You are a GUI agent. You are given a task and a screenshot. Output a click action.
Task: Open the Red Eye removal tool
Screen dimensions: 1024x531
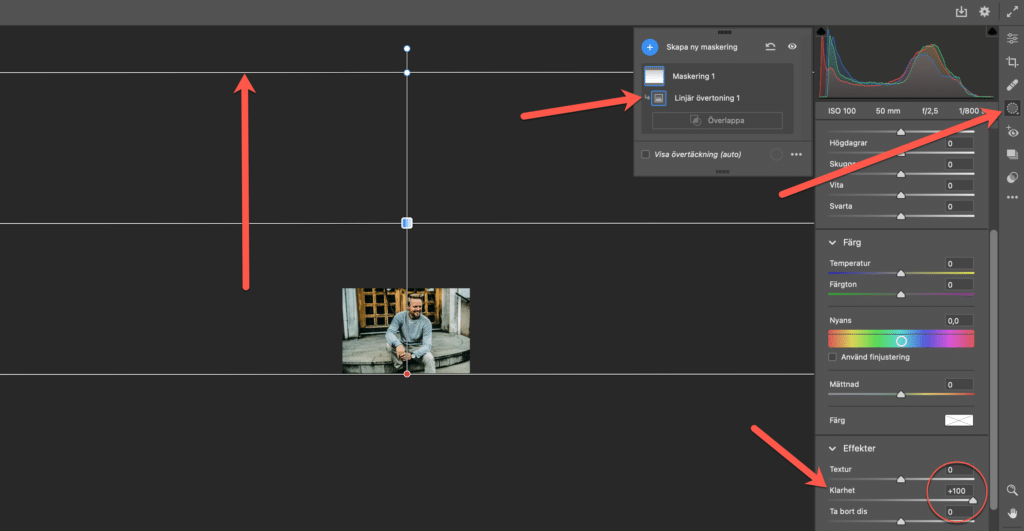[x=1011, y=132]
